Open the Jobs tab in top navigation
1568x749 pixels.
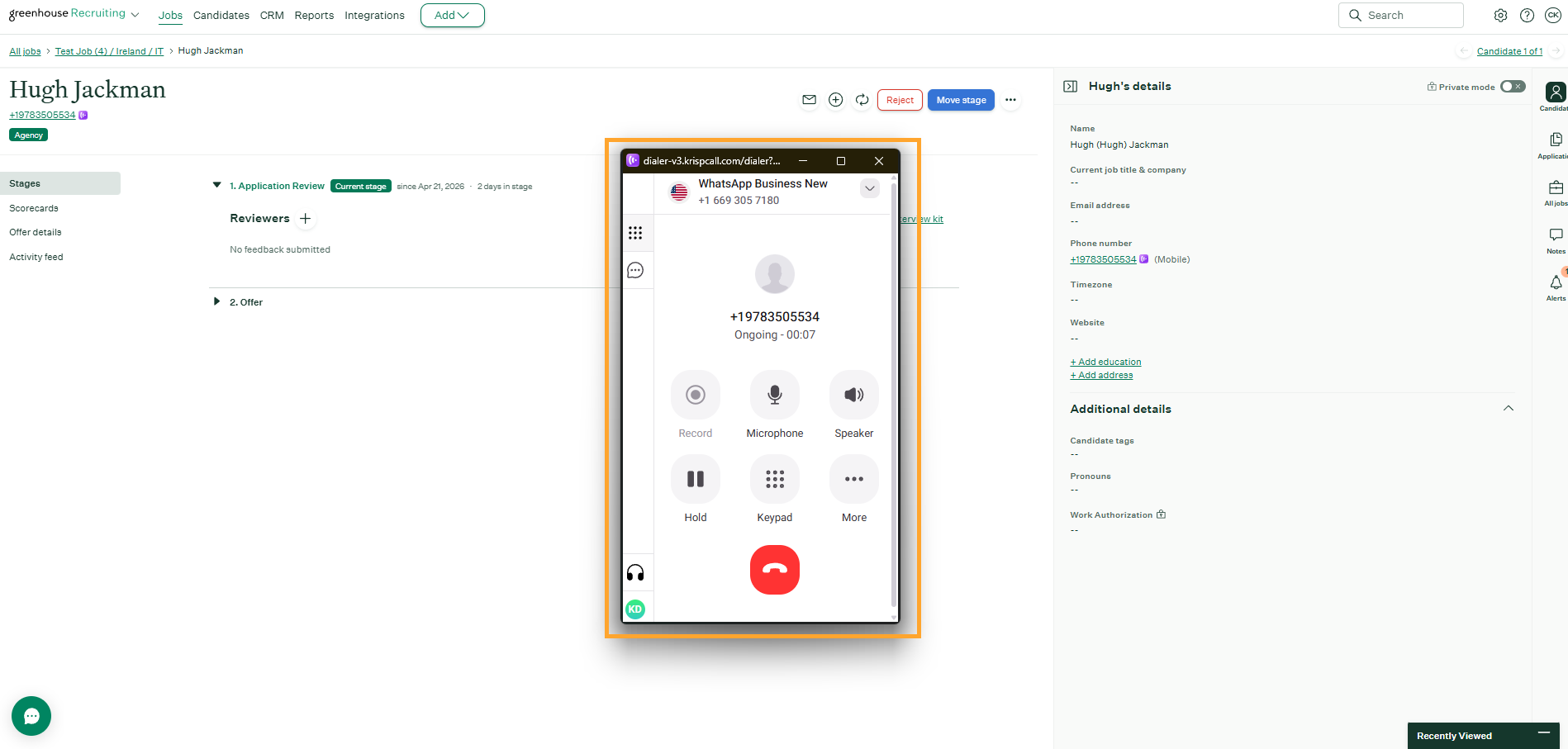click(x=170, y=16)
